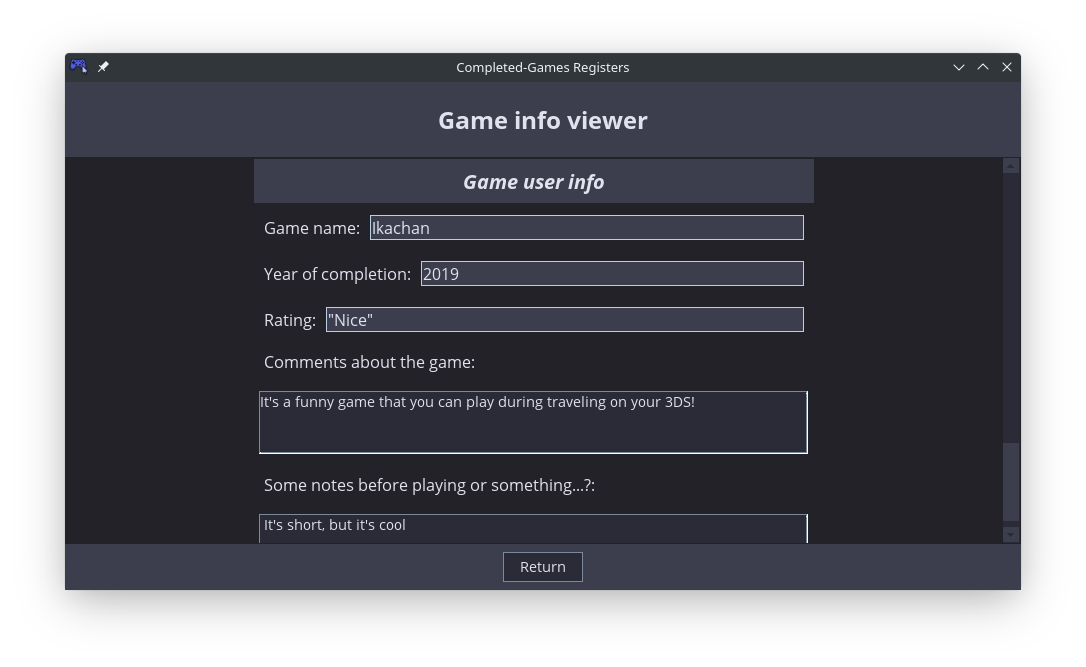Click 'Some notes before playing or something...?:' label
1086x667 pixels.
click(x=429, y=485)
